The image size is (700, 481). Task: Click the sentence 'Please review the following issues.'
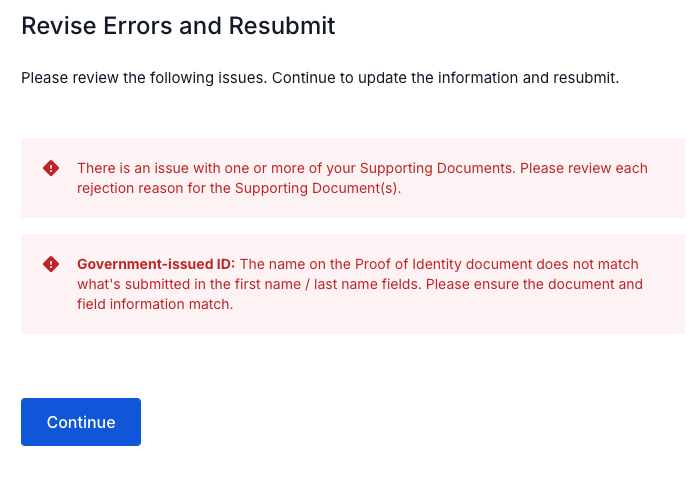tap(144, 78)
